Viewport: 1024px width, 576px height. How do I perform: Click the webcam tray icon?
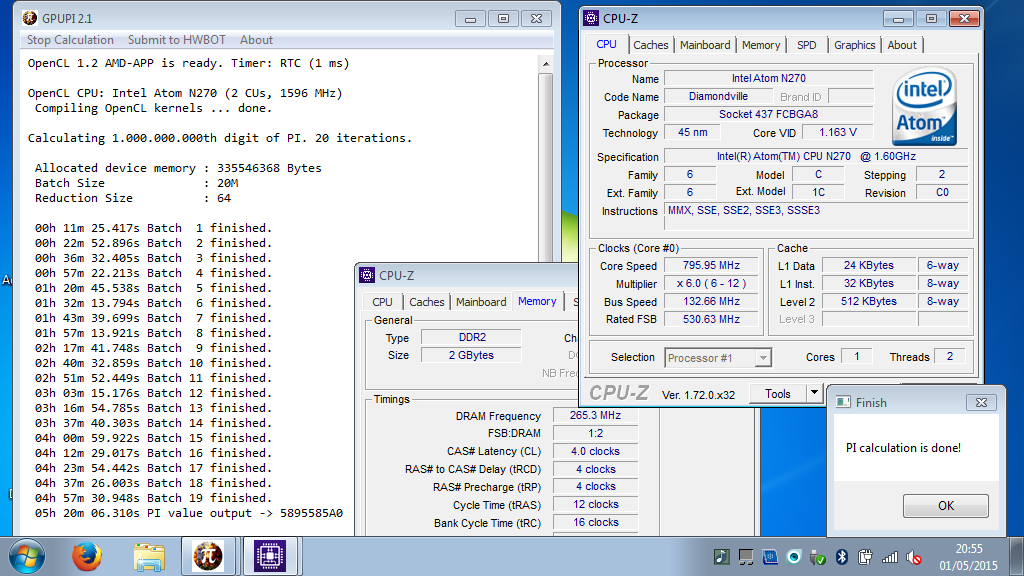(793, 557)
